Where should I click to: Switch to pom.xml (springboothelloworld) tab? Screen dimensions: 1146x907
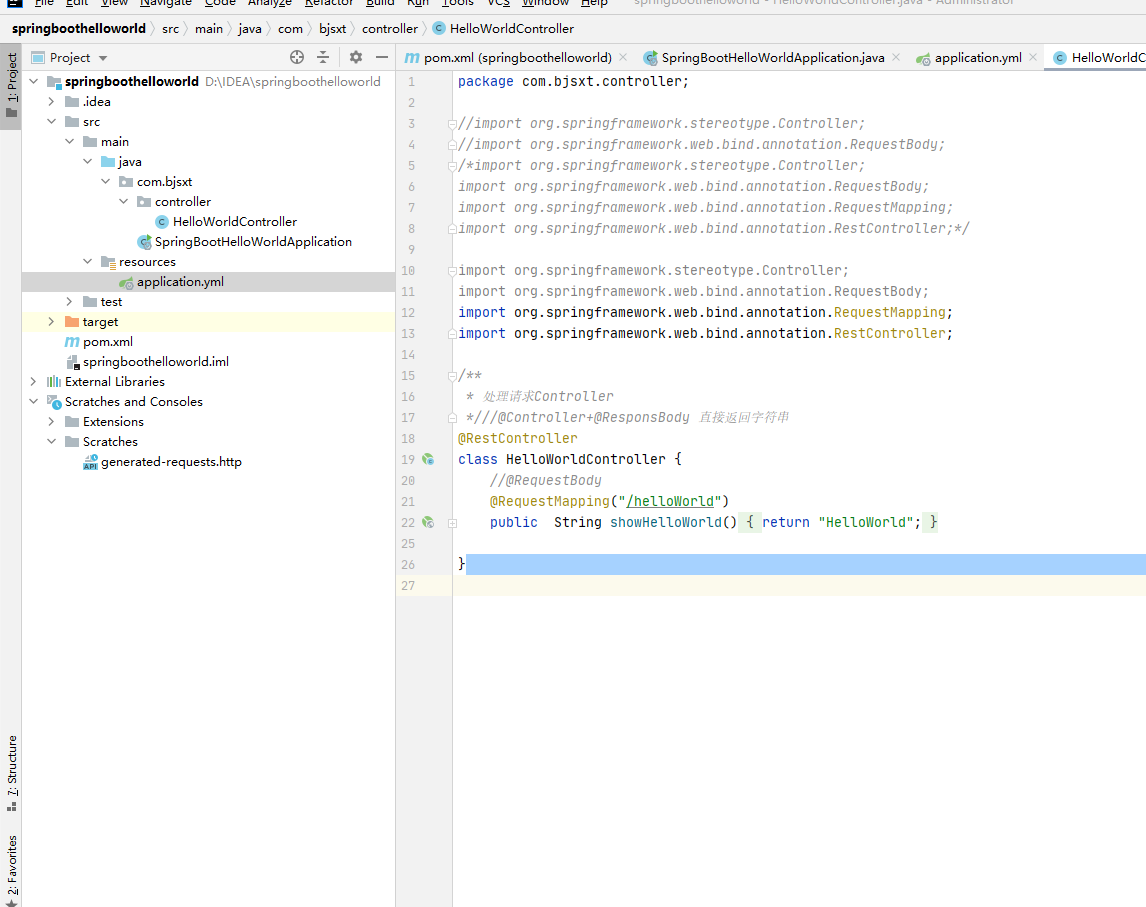pos(517,57)
